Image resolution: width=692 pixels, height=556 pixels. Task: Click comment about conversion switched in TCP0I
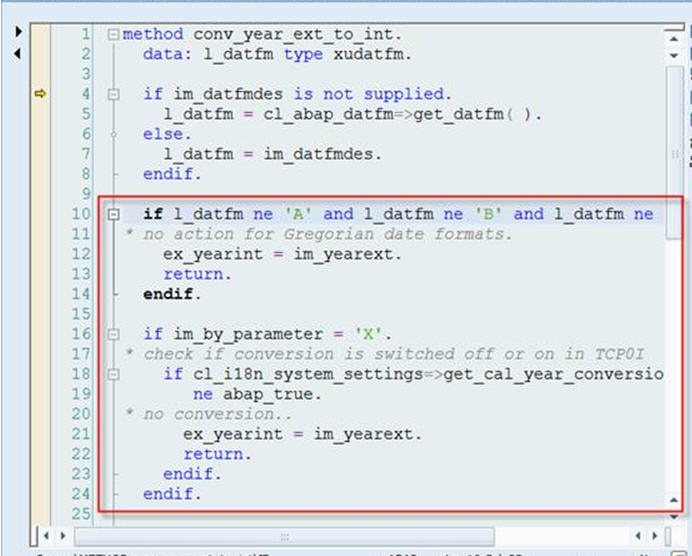click(394, 354)
